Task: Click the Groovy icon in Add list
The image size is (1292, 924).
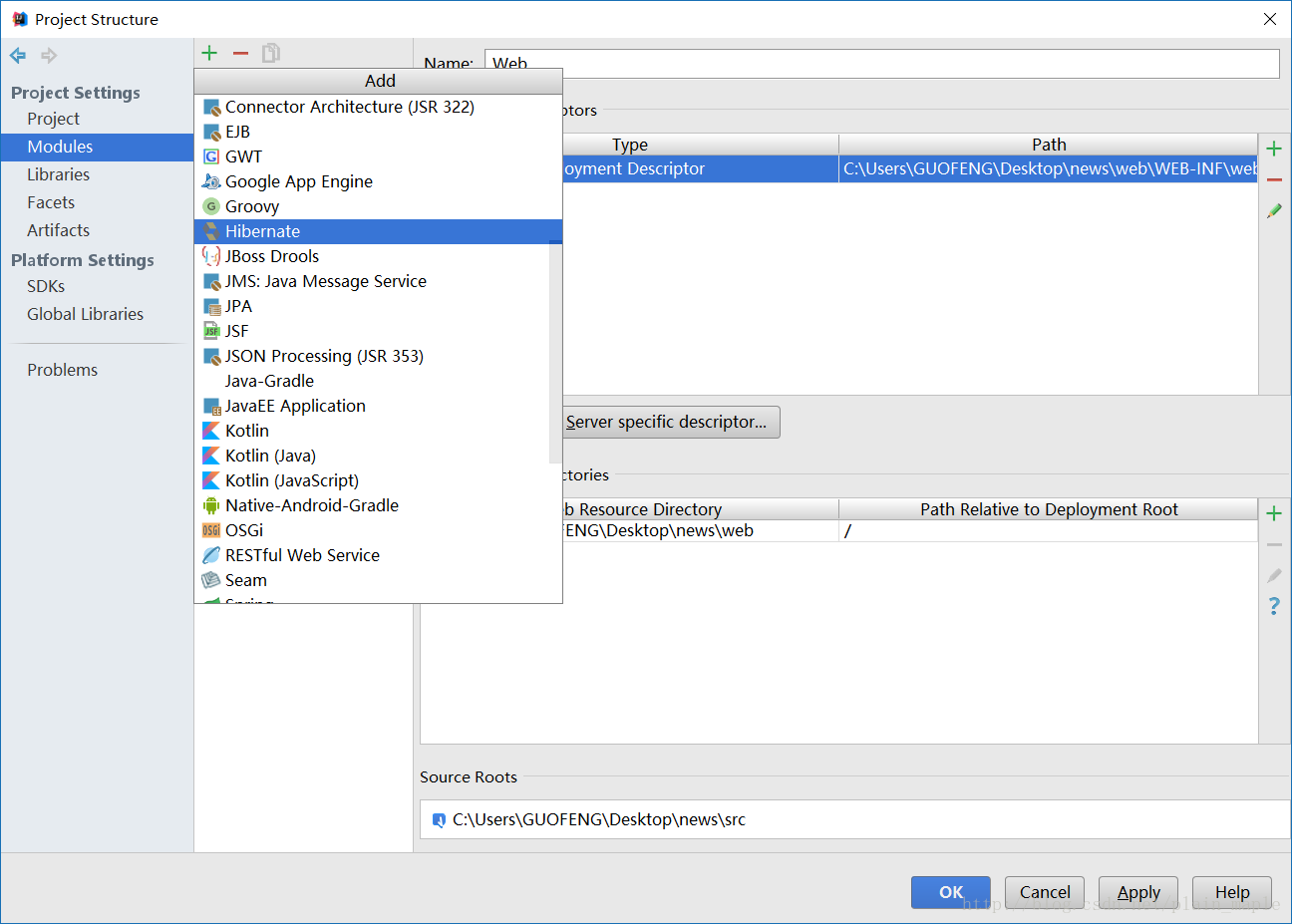Action: click(x=211, y=206)
